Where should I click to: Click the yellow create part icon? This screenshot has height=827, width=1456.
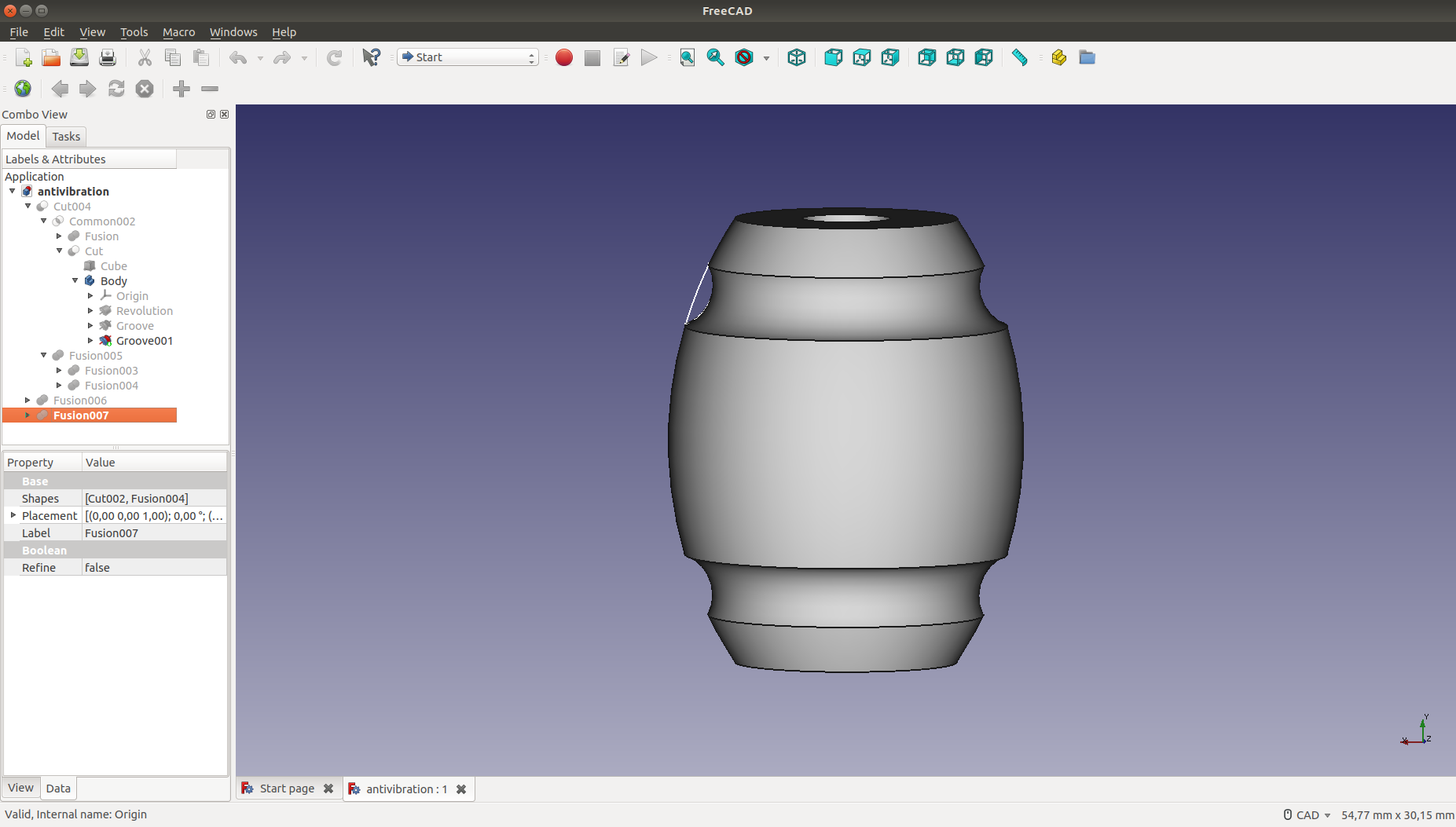1058,57
